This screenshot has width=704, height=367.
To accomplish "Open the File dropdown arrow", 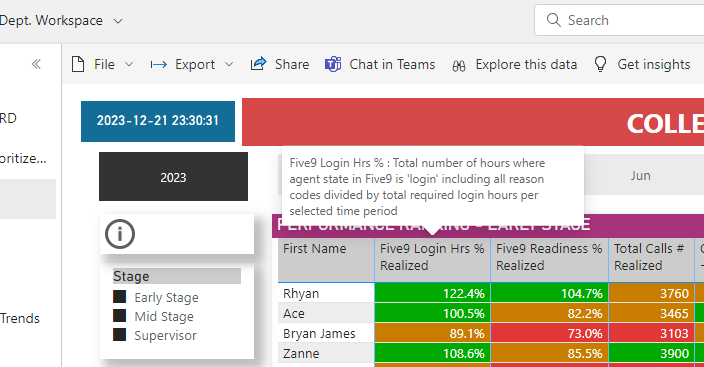I will (129, 65).
